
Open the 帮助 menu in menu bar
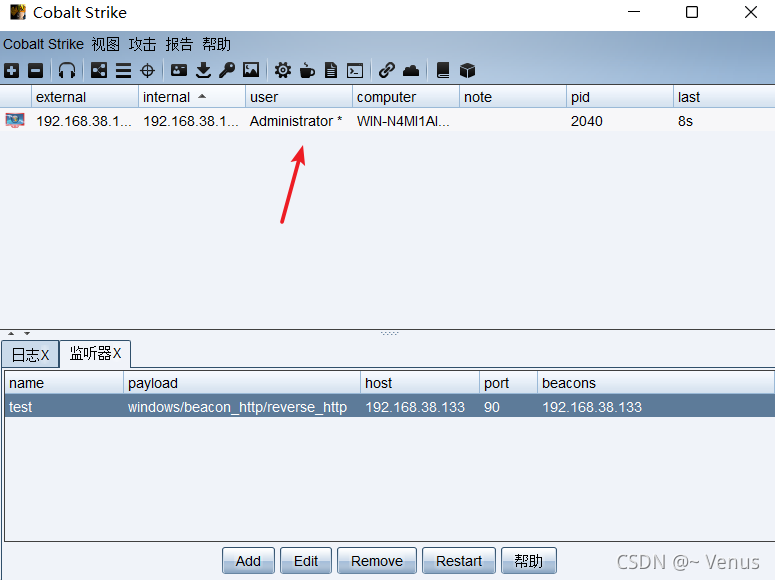tap(216, 45)
